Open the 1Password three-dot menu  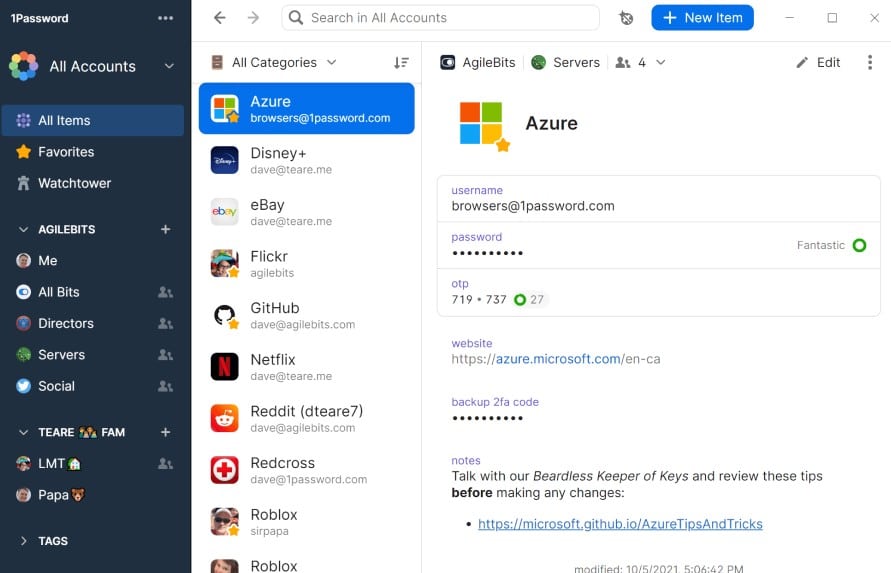point(165,18)
